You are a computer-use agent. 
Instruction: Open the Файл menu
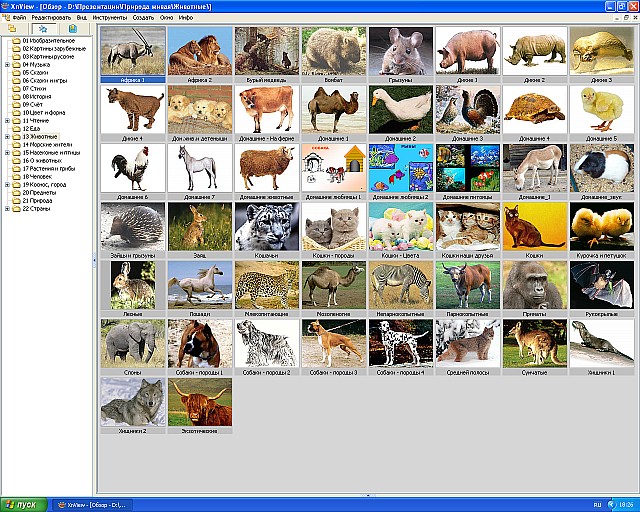19,18
